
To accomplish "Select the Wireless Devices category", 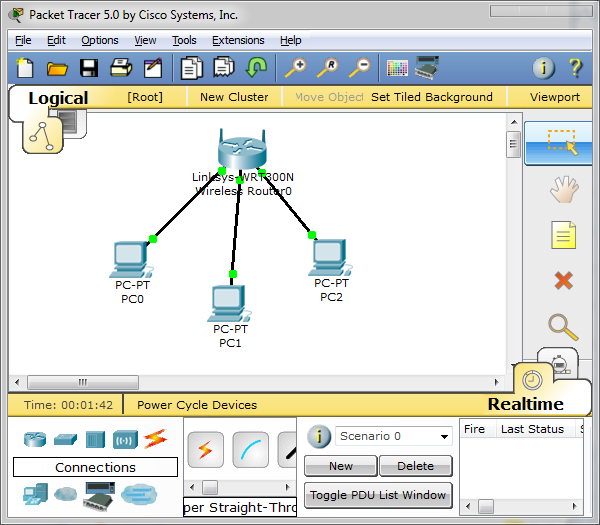I will pos(125,440).
